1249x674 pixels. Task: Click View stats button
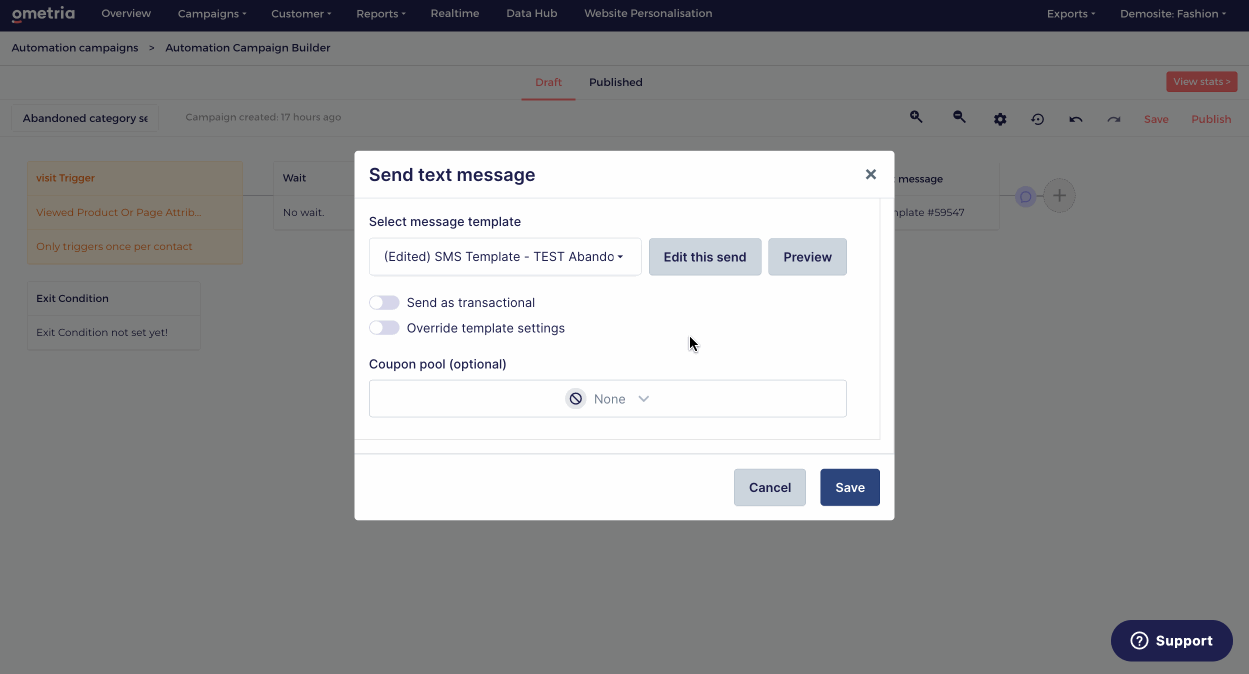1202,82
